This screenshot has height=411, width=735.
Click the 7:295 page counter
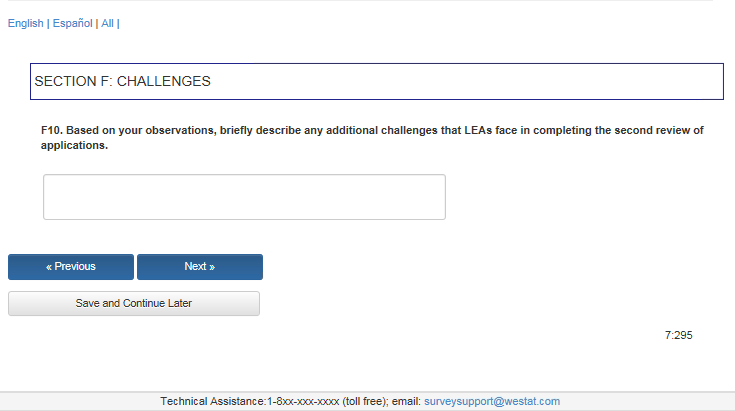[678, 335]
